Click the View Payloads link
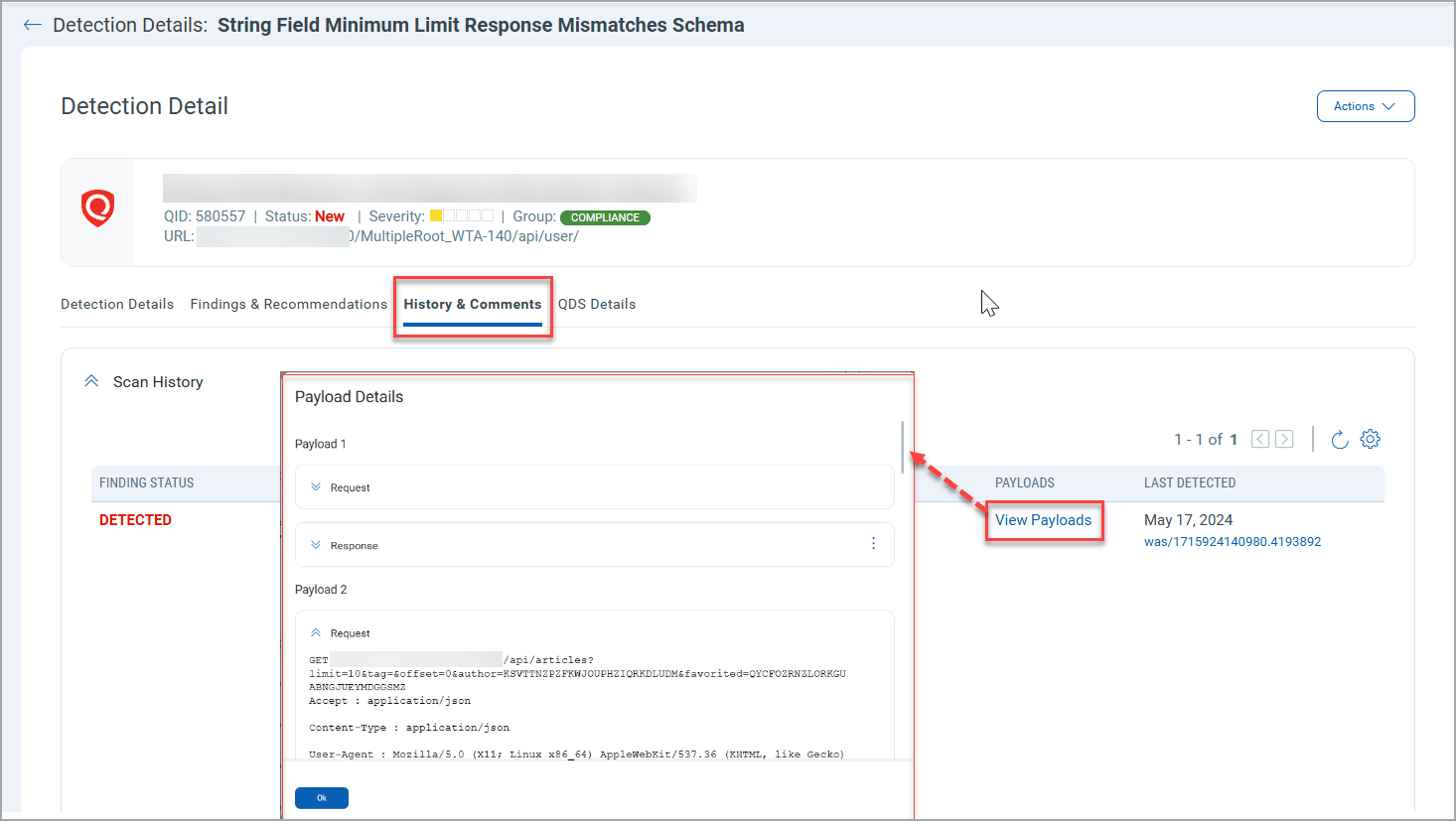Screen dimensions: 1456x821 pyautogui.click(x=1043, y=520)
